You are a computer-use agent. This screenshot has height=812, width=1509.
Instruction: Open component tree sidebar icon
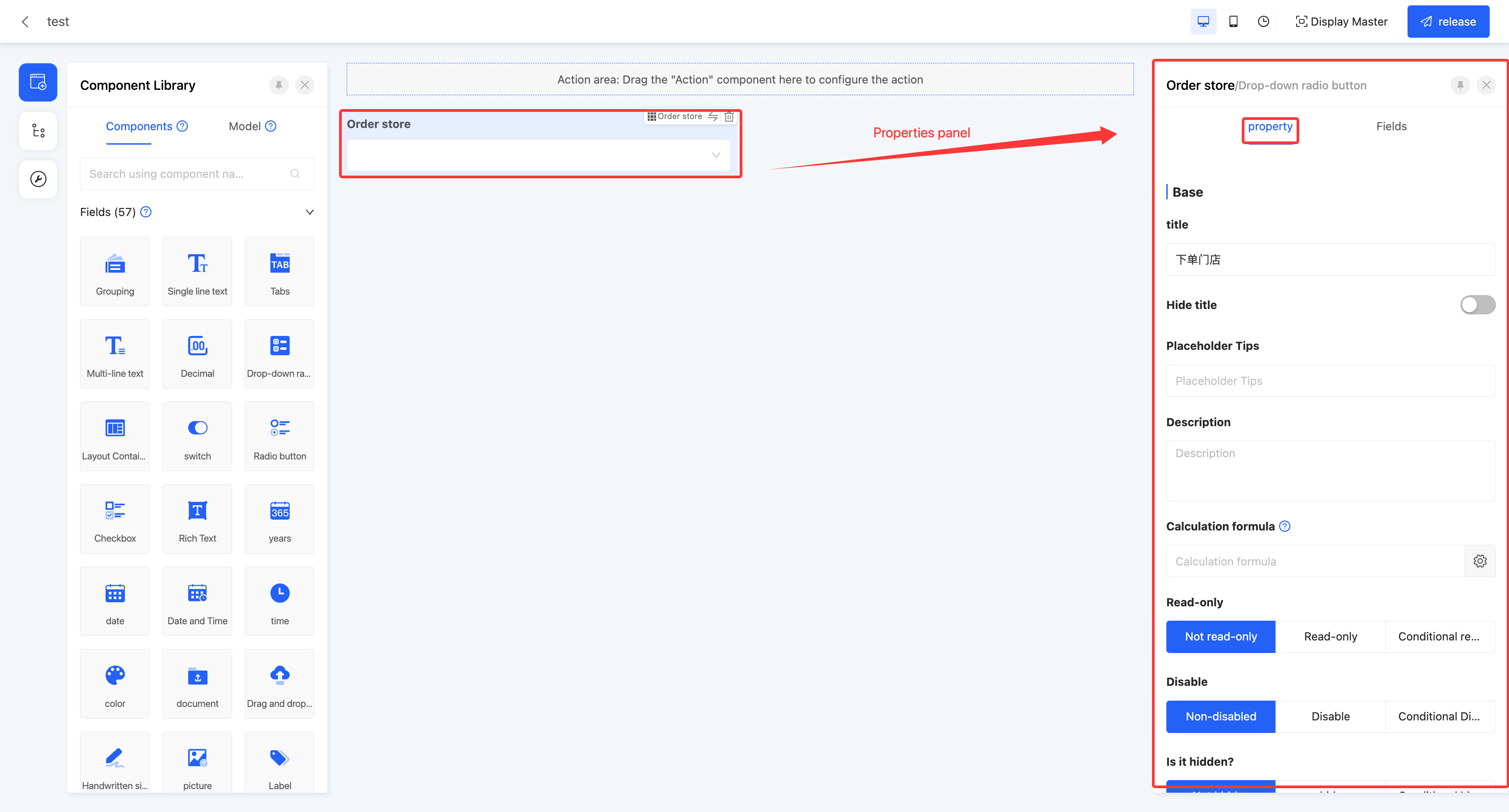(x=38, y=131)
